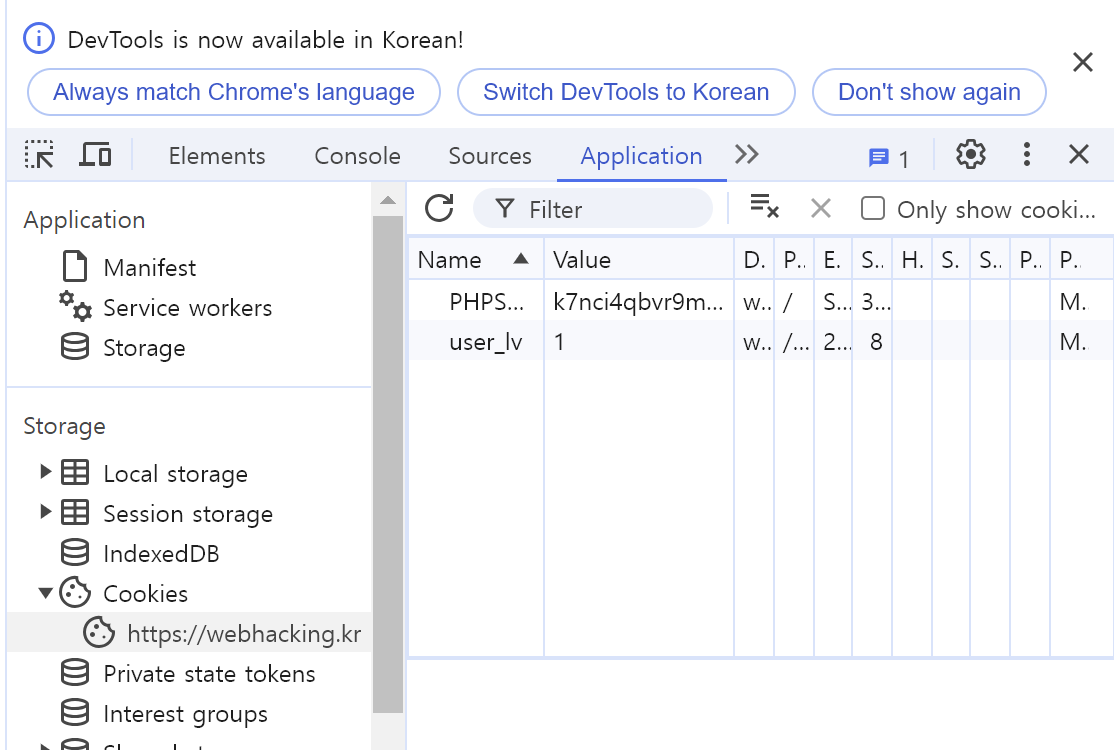Screen dimensions: 1114x750
Task: Expand Session storage tree node
Action: tap(45, 512)
